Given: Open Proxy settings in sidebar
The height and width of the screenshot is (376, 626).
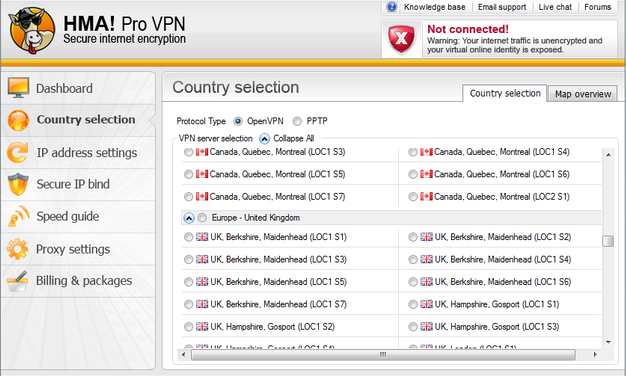Looking at the screenshot, I should point(78,249).
